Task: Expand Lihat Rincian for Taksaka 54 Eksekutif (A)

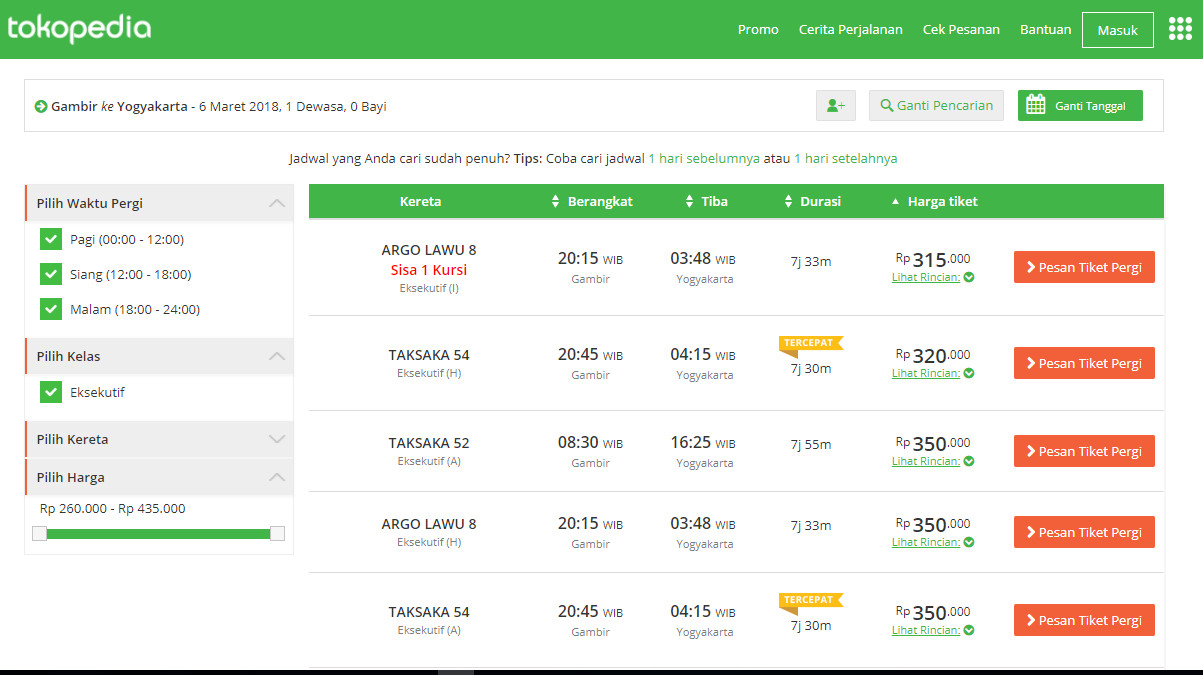Action: point(933,630)
